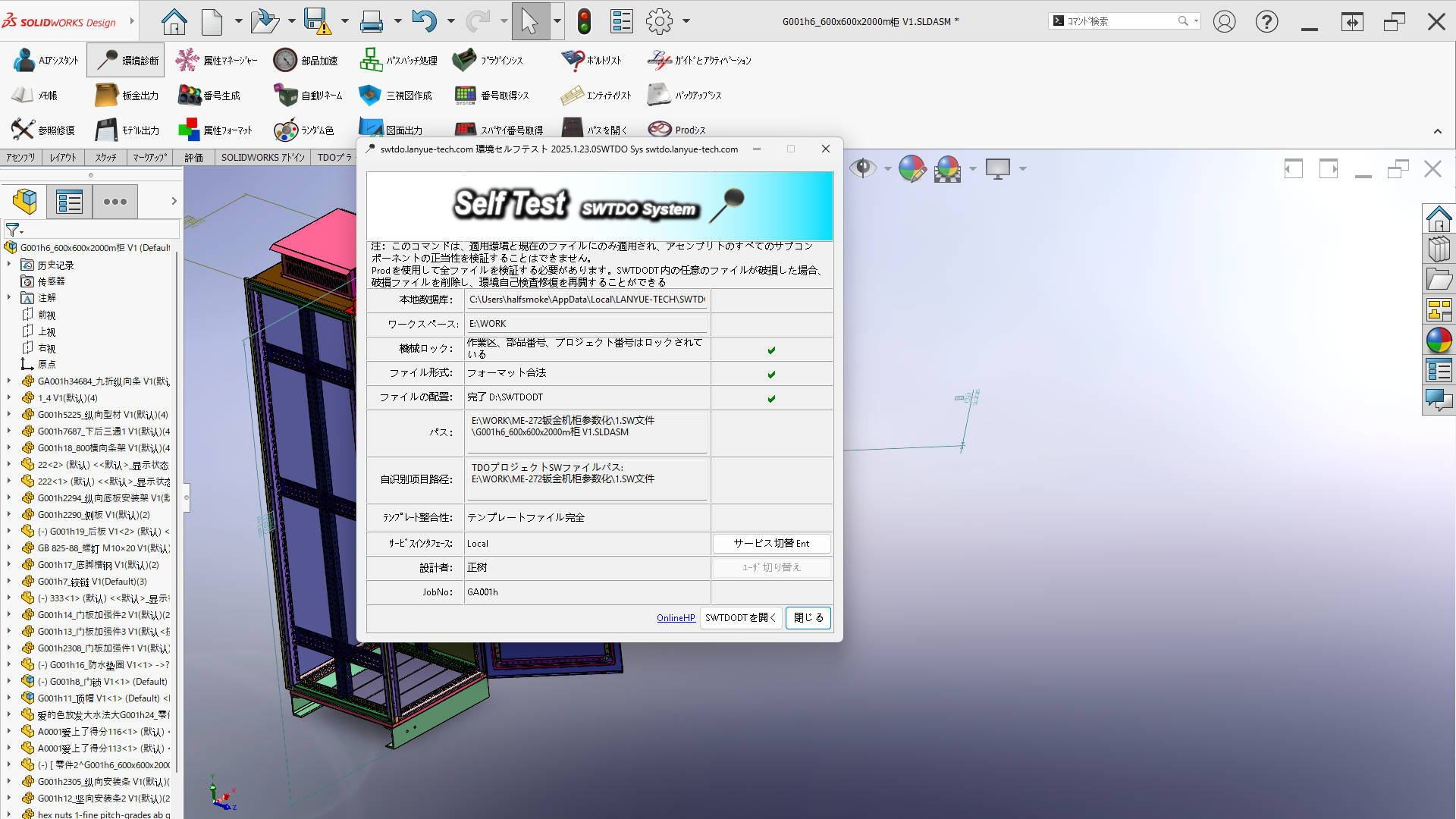Expand the GA001h34684 tree node
This screenshot has width=1456, height=819.
click(x=9, y=381)
